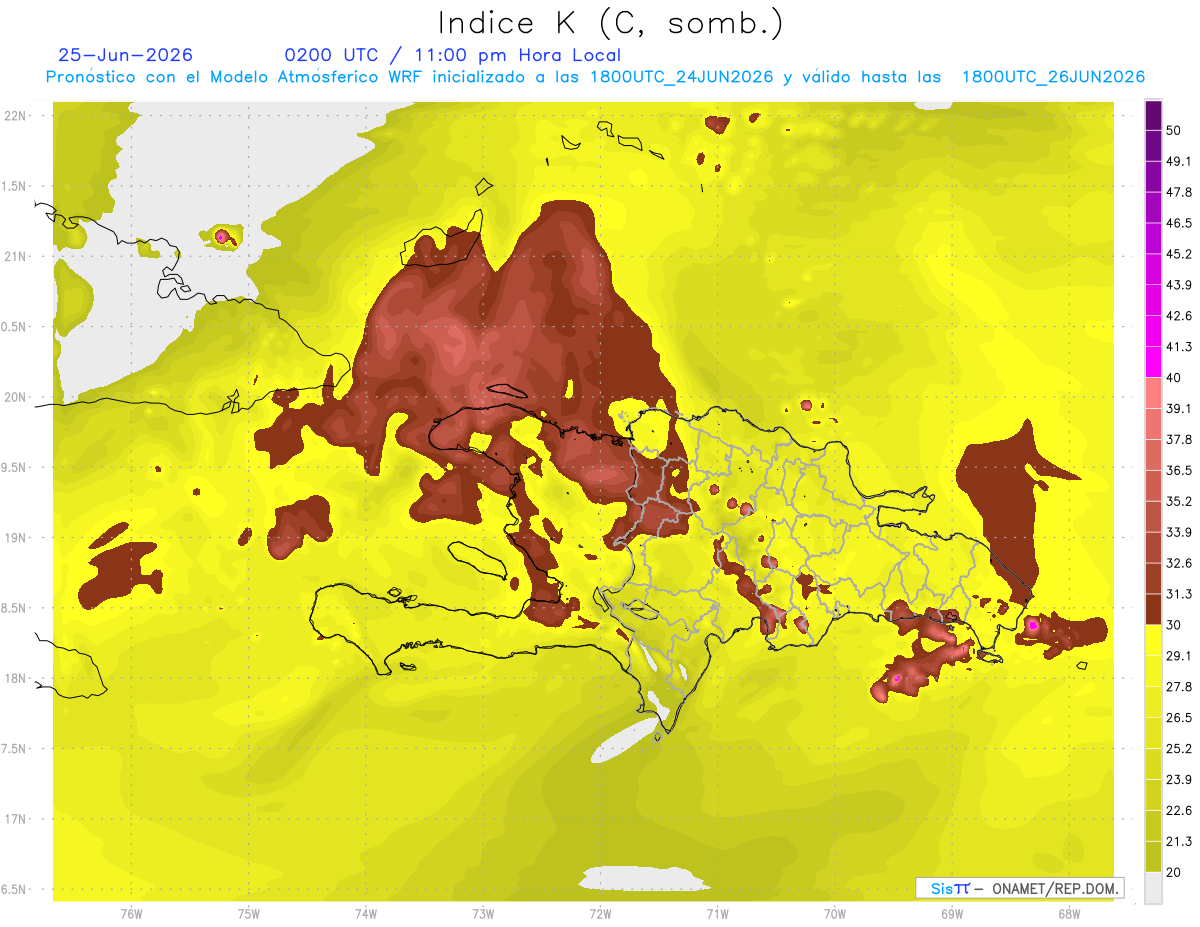
Task: Click the 22N latitude label
Action: pyautogui.click(x=15, y=116)
